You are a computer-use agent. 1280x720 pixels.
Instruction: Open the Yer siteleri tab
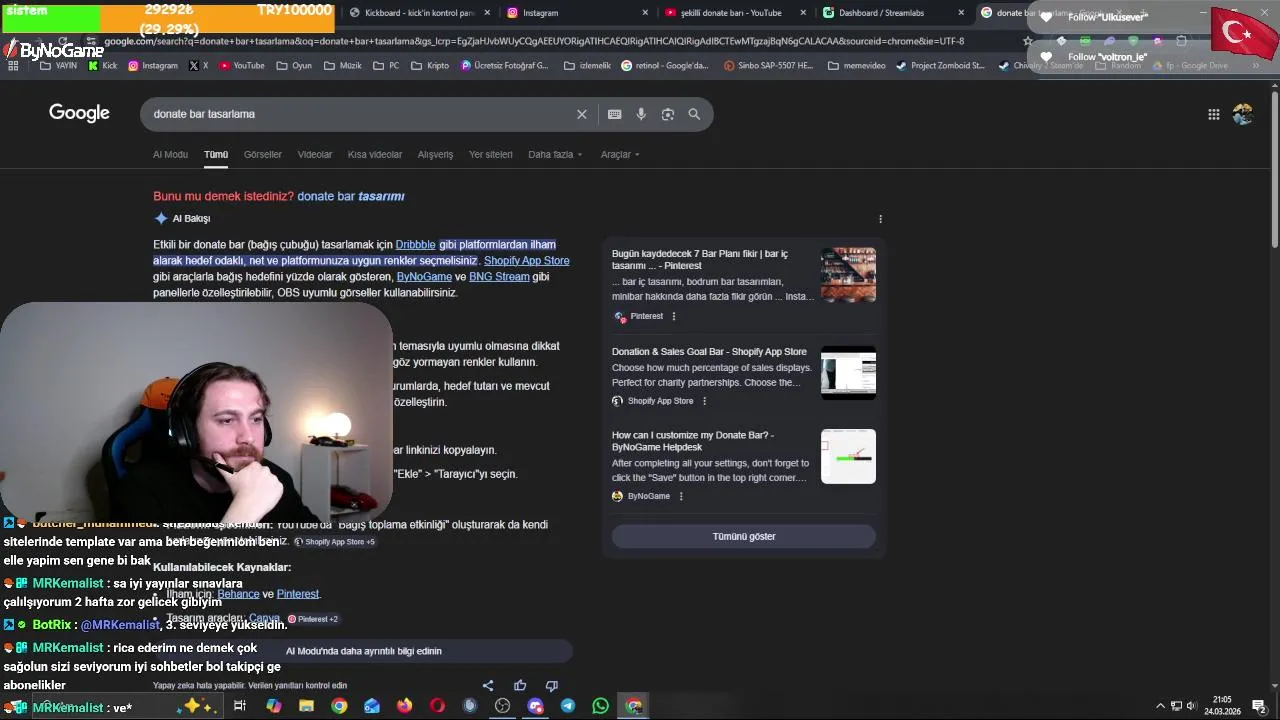click(x=491, y=155)
